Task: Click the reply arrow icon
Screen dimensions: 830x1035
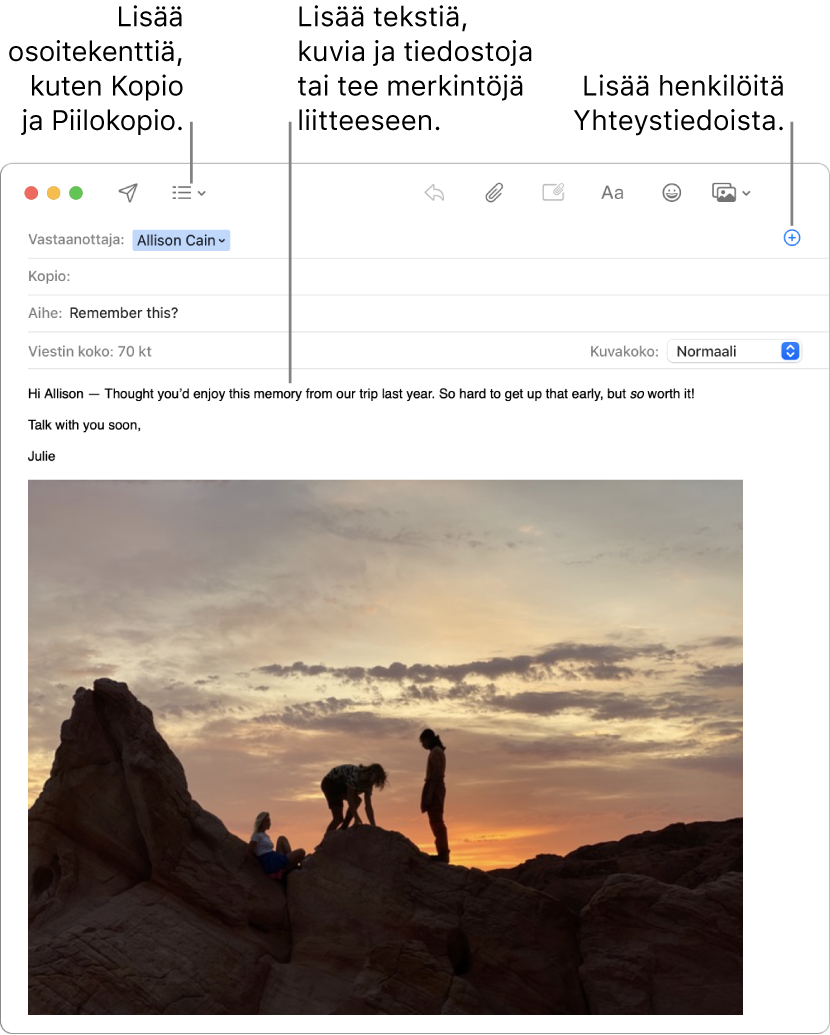Action: 434,193
